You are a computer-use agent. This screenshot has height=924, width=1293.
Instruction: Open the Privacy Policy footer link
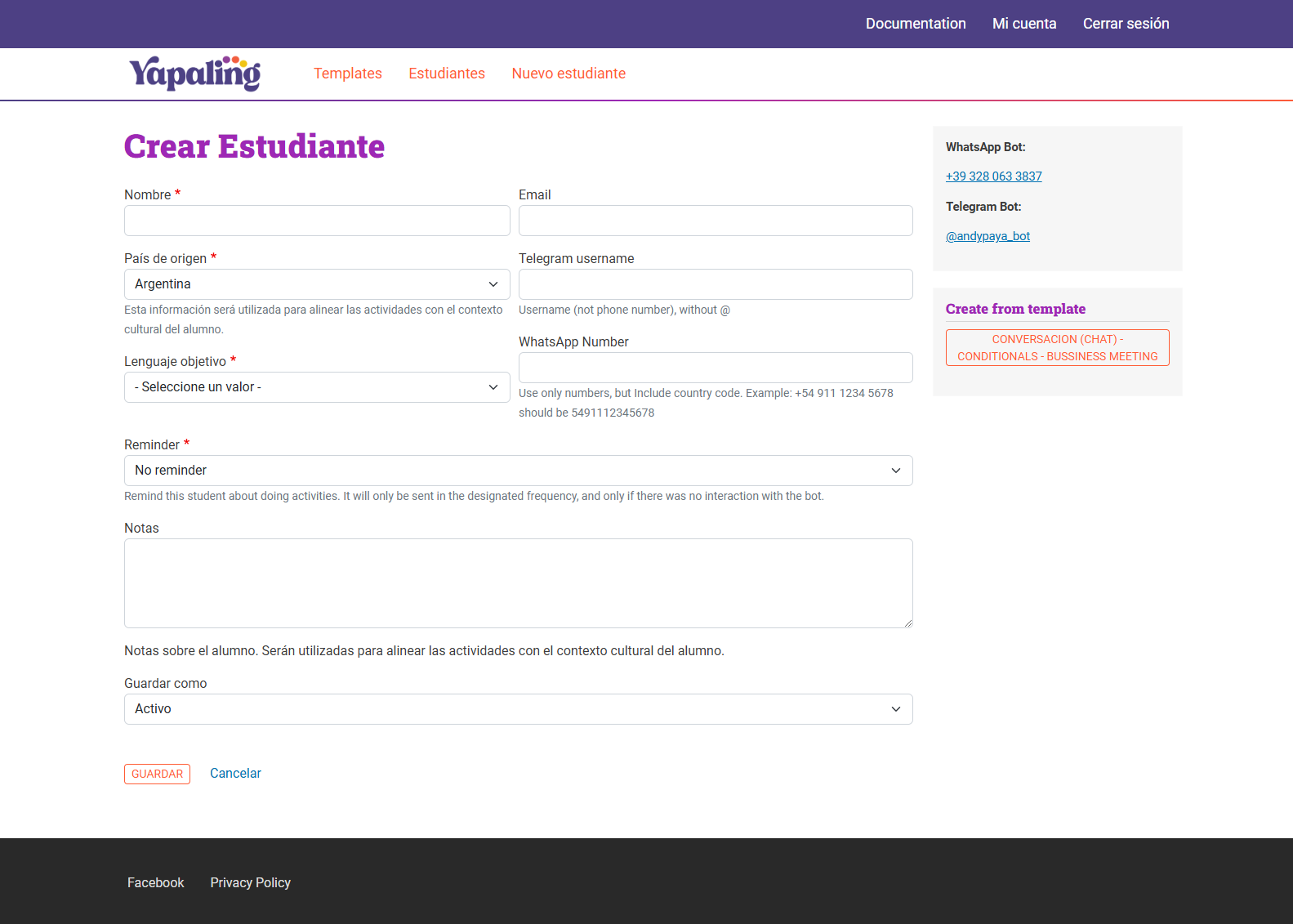point(250,882)
